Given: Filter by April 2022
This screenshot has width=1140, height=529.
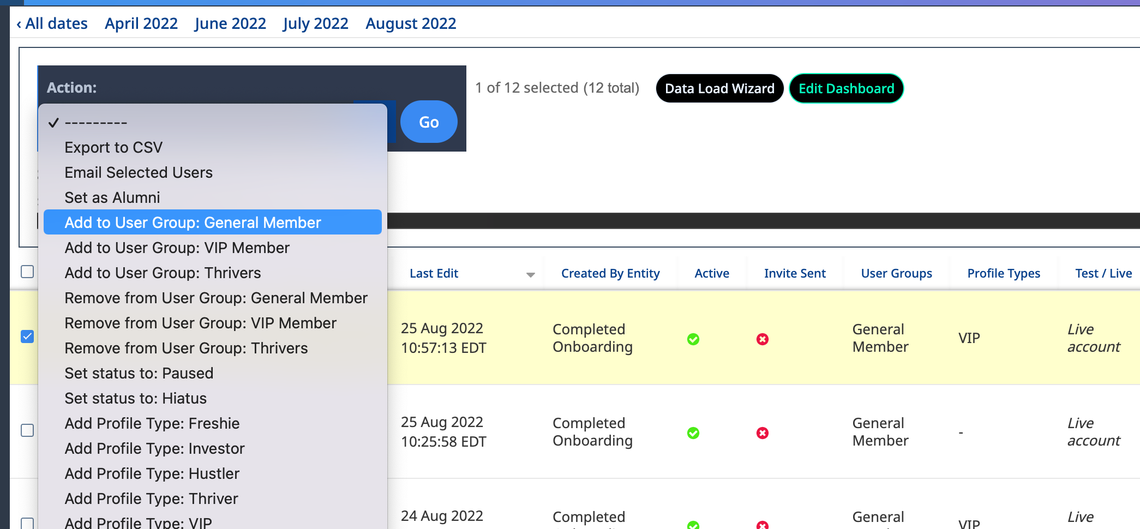Looking at the screenshot, I should click(141, 23).
